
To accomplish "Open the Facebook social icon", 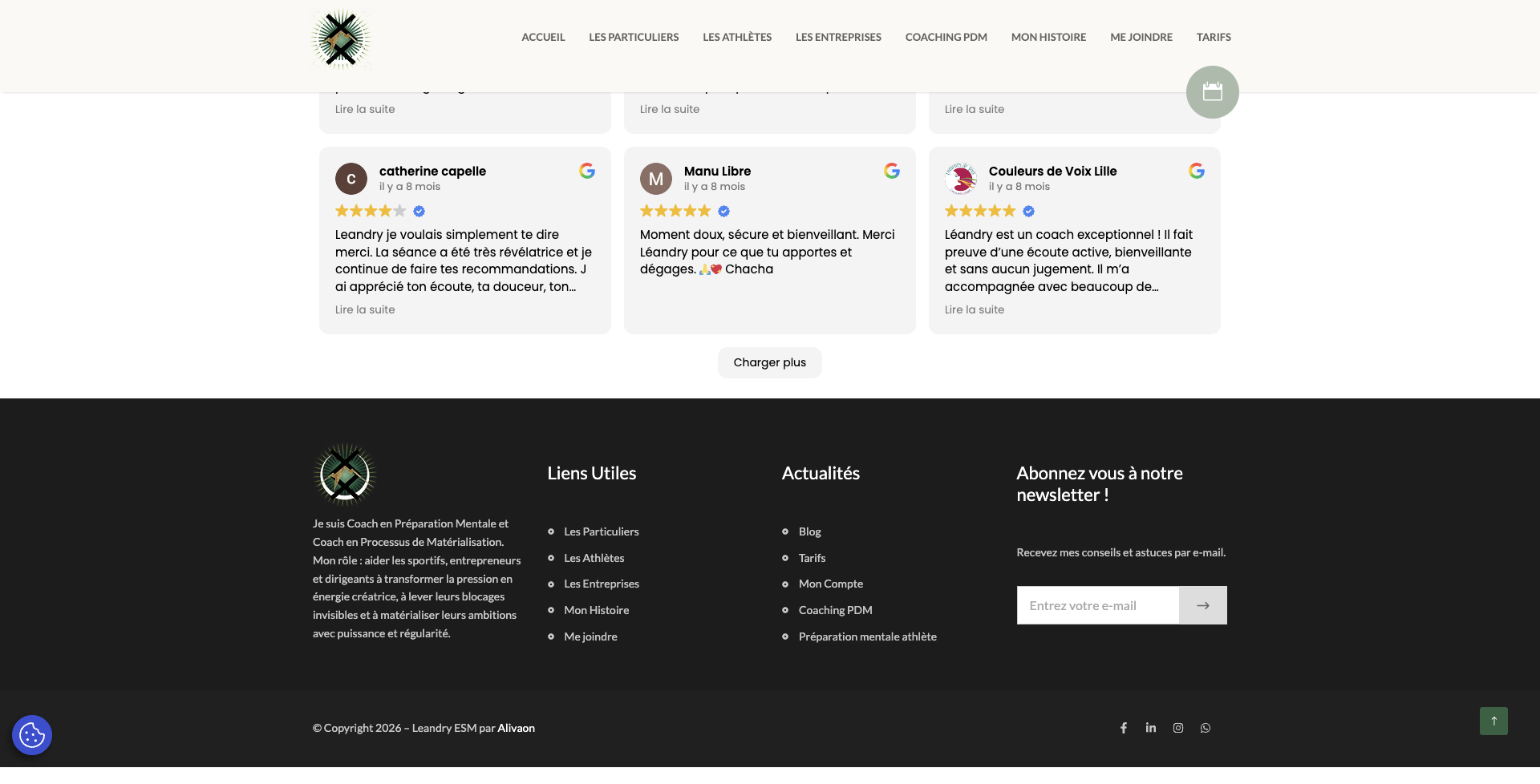I will (x=1124, y=728).
